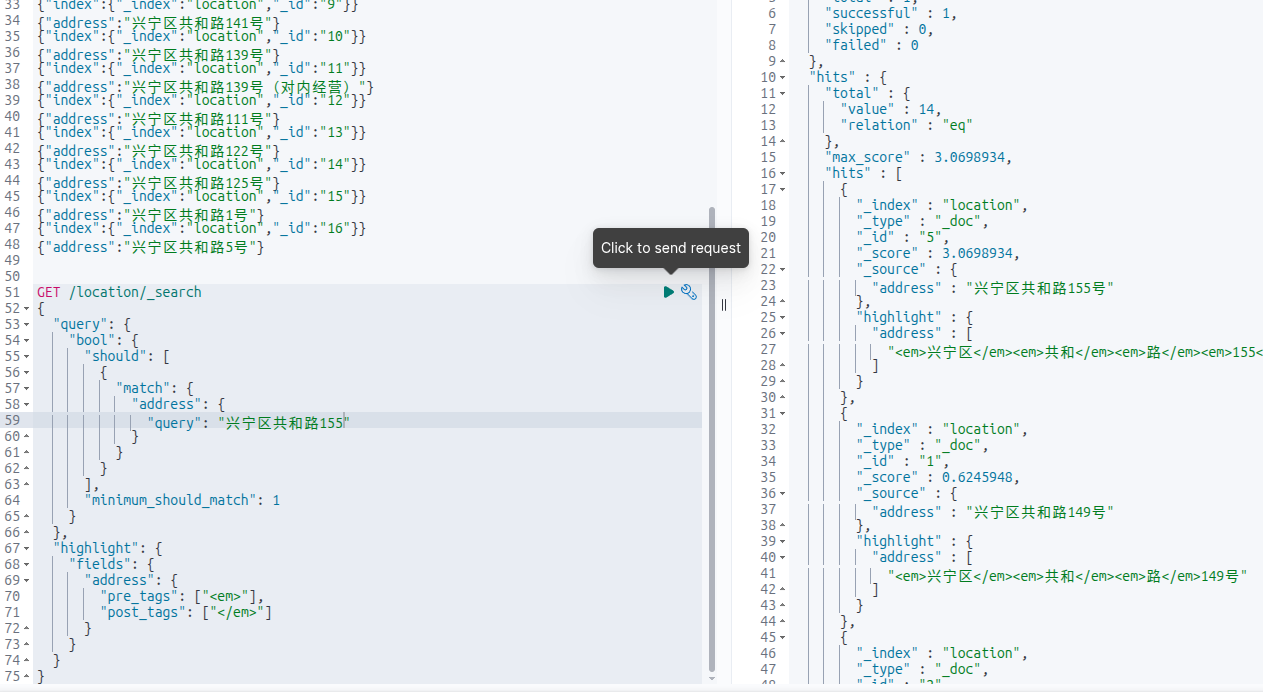Collapse the "query" block at line 53
Viewport: 1263px width, 692px height.
26,324
